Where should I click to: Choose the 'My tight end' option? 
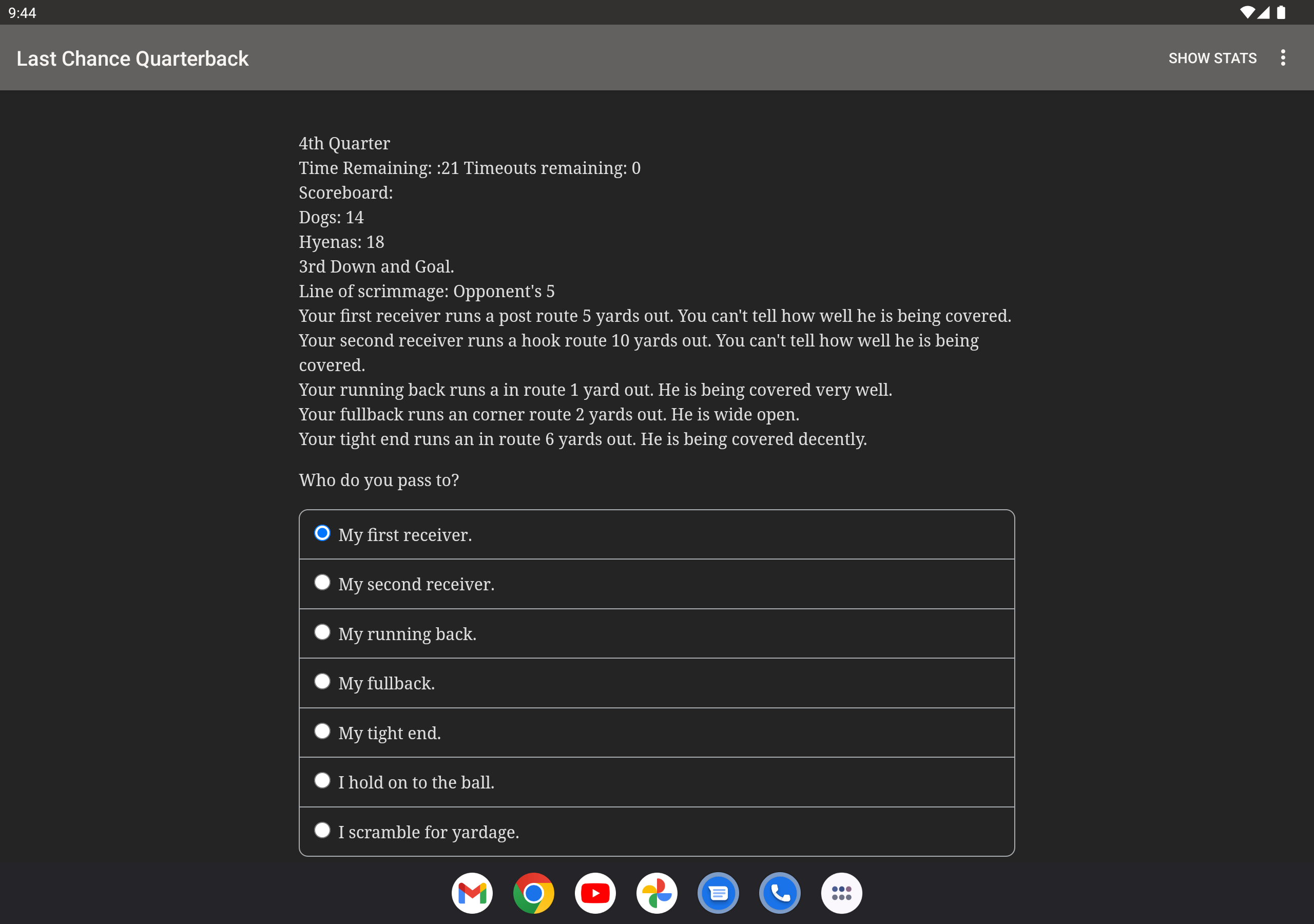point(322,731)
